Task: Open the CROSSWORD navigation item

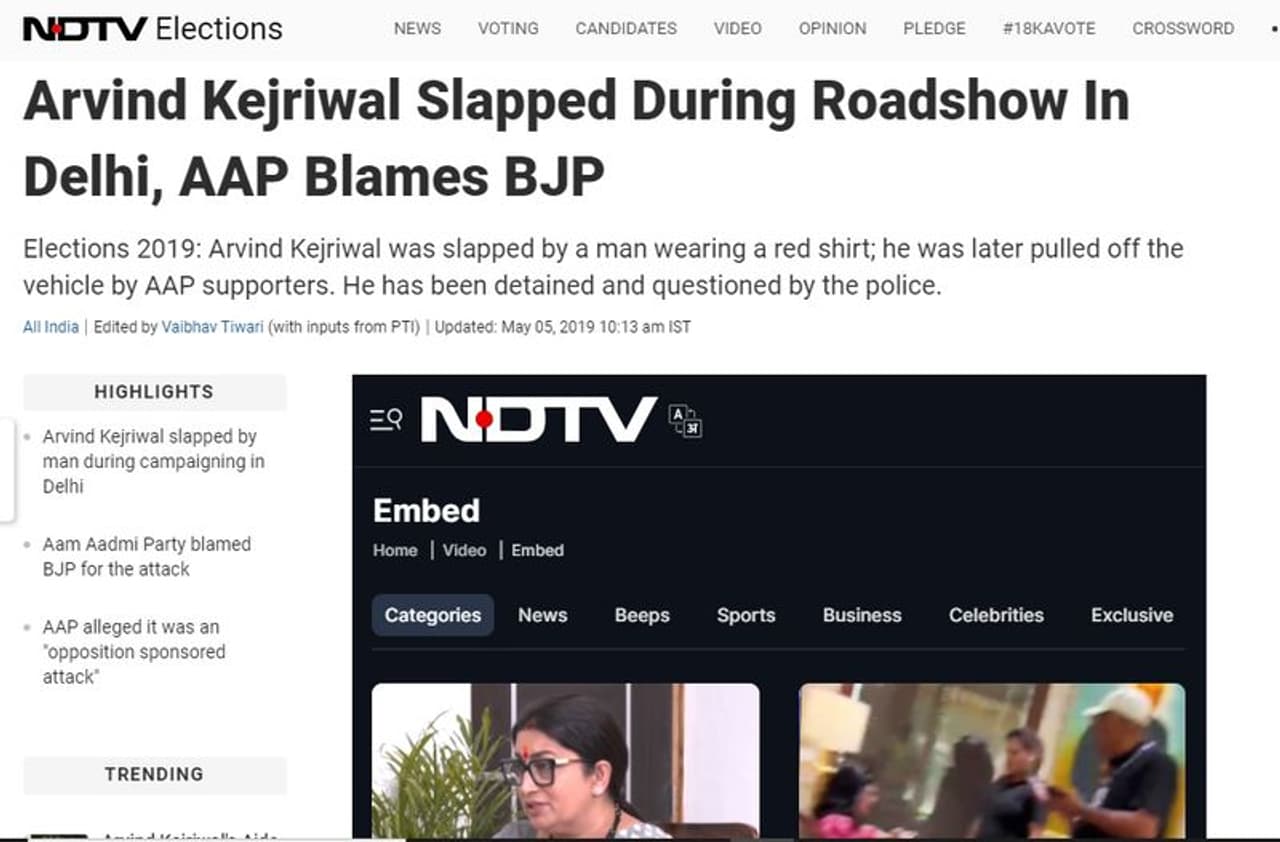Action: (x=1183, y=28)
